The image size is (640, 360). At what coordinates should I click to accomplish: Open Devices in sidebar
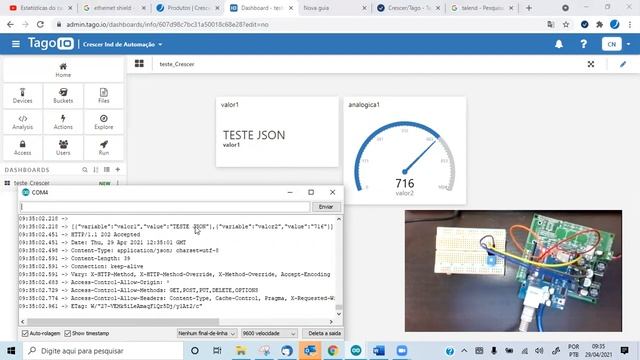click(22, 96)
